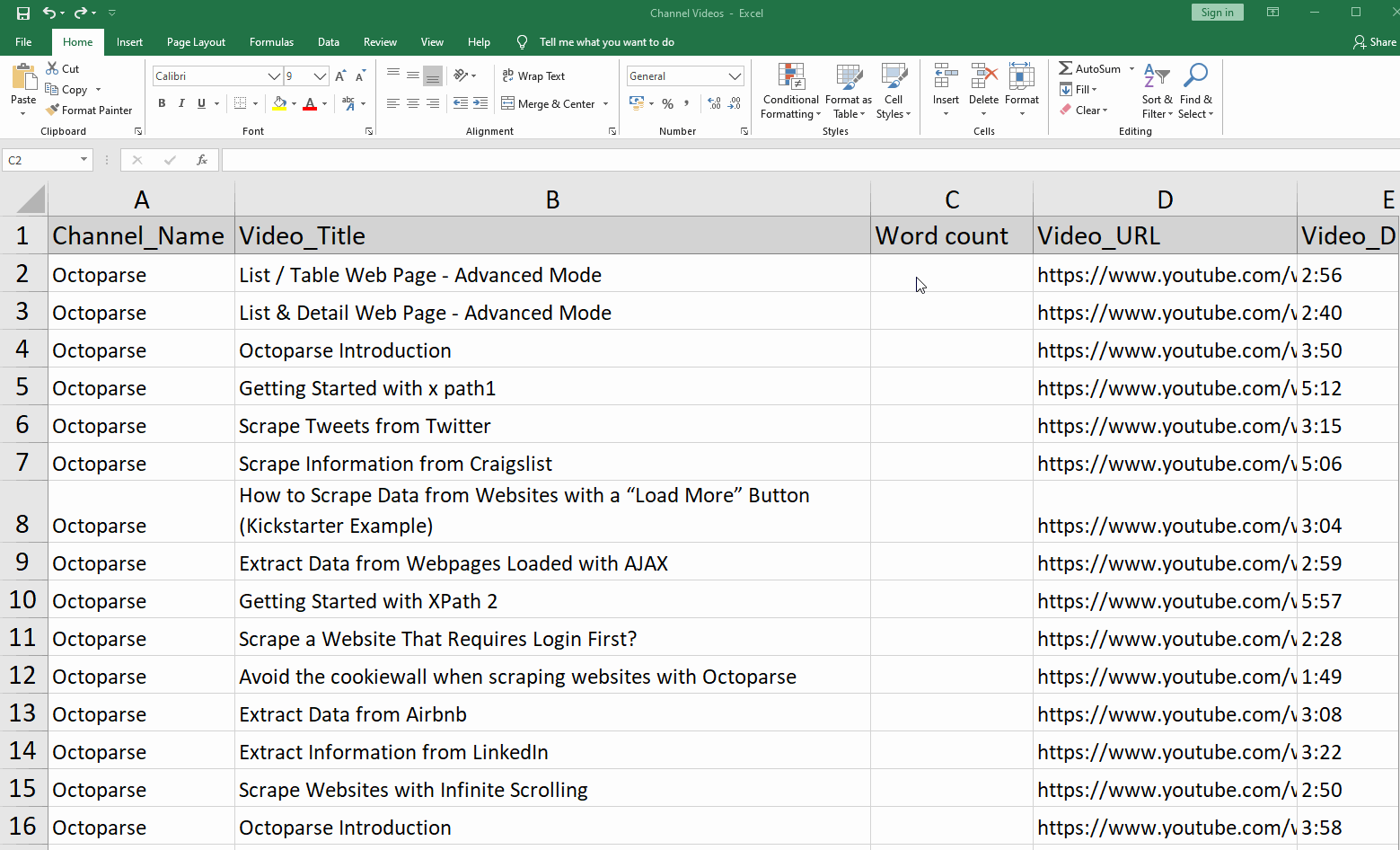Click the Share button

tap(1375, 42)
